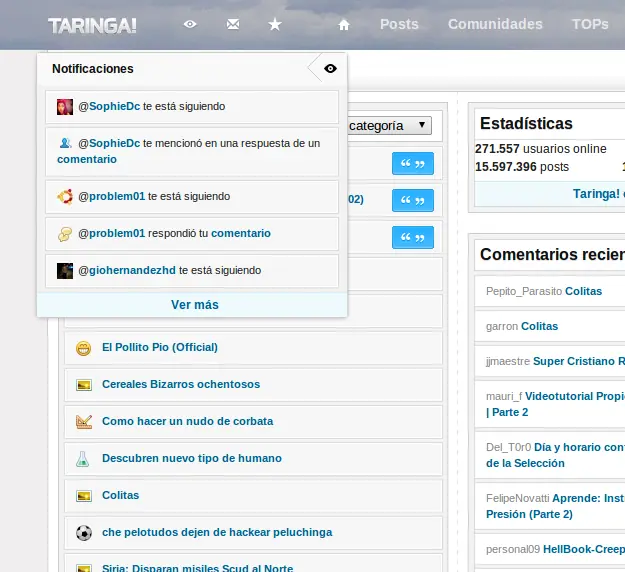
Task: Open @problem01 profile in following notification
Action: (112, 197)
